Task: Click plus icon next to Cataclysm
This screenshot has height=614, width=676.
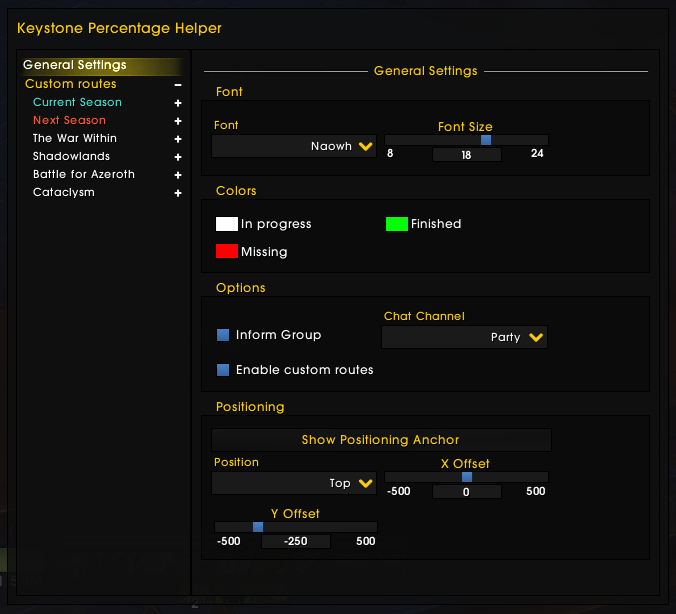Action: 178,193
